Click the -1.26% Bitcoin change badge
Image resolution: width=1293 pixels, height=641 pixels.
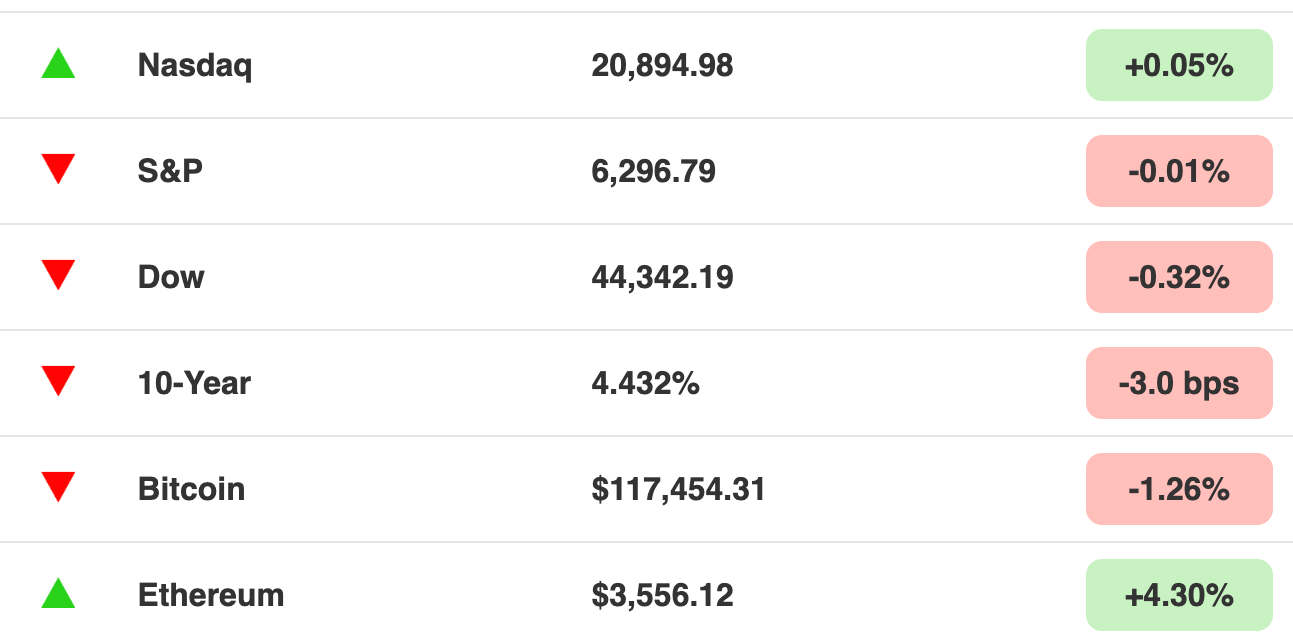(x=1179, y=489)
